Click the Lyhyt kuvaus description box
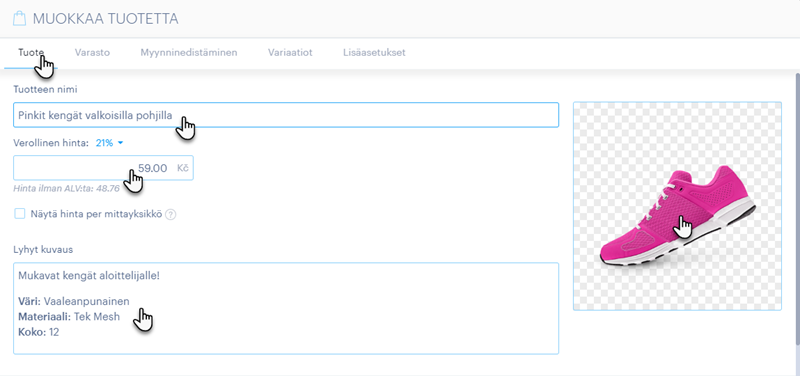 point(286,308)
